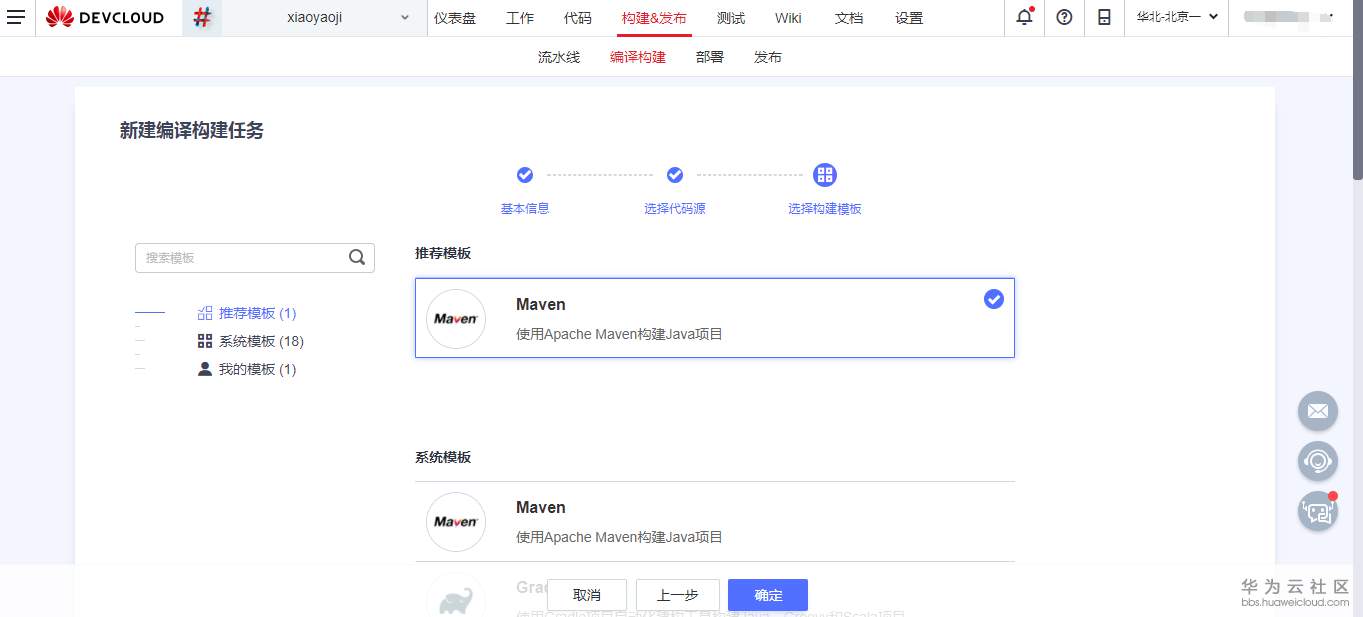This screenshot has width=1363, height=617.
Task: Open the floating chat feedback icon
Action: [x=1317, y=510]
